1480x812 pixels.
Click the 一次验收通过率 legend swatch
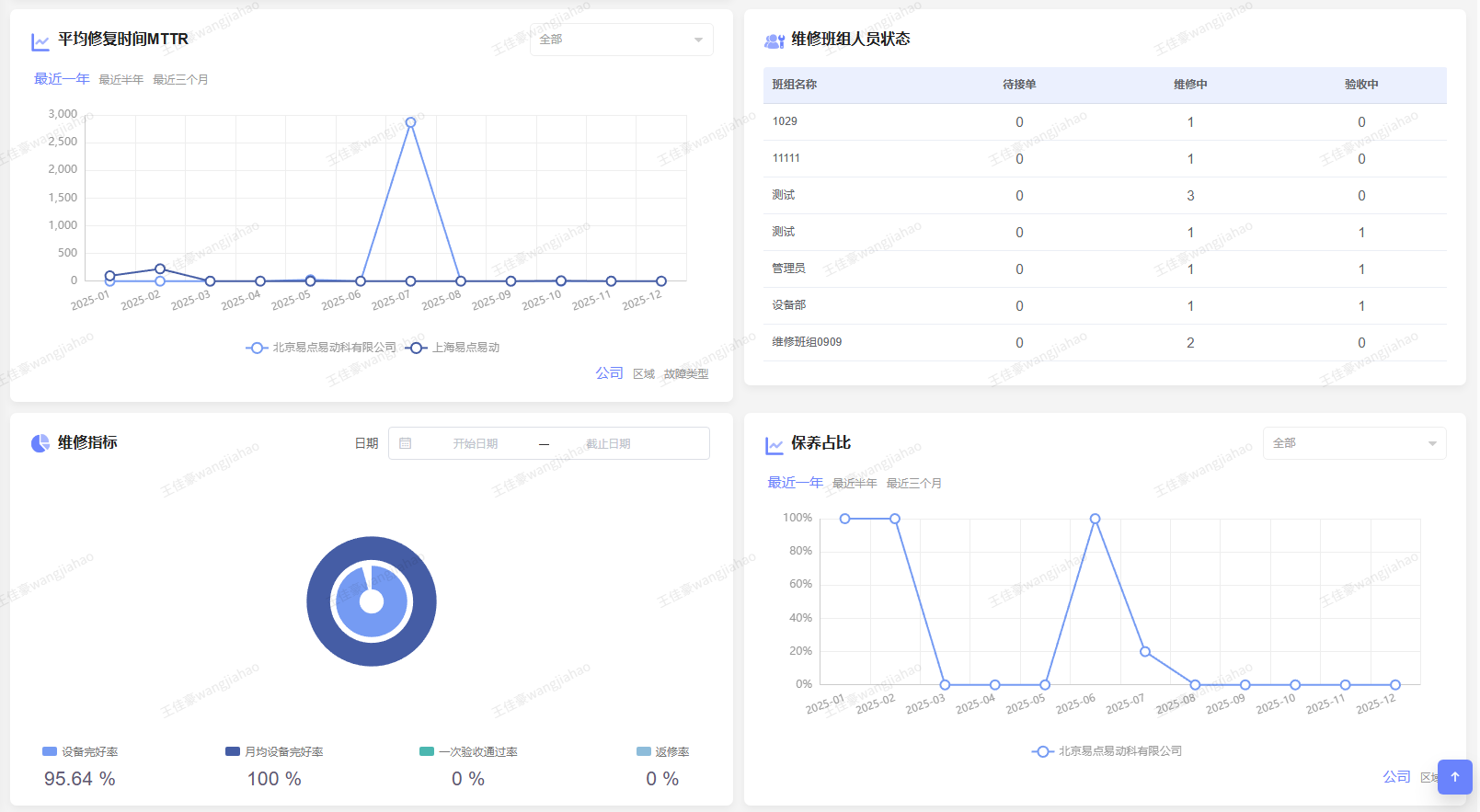[426, 751]
